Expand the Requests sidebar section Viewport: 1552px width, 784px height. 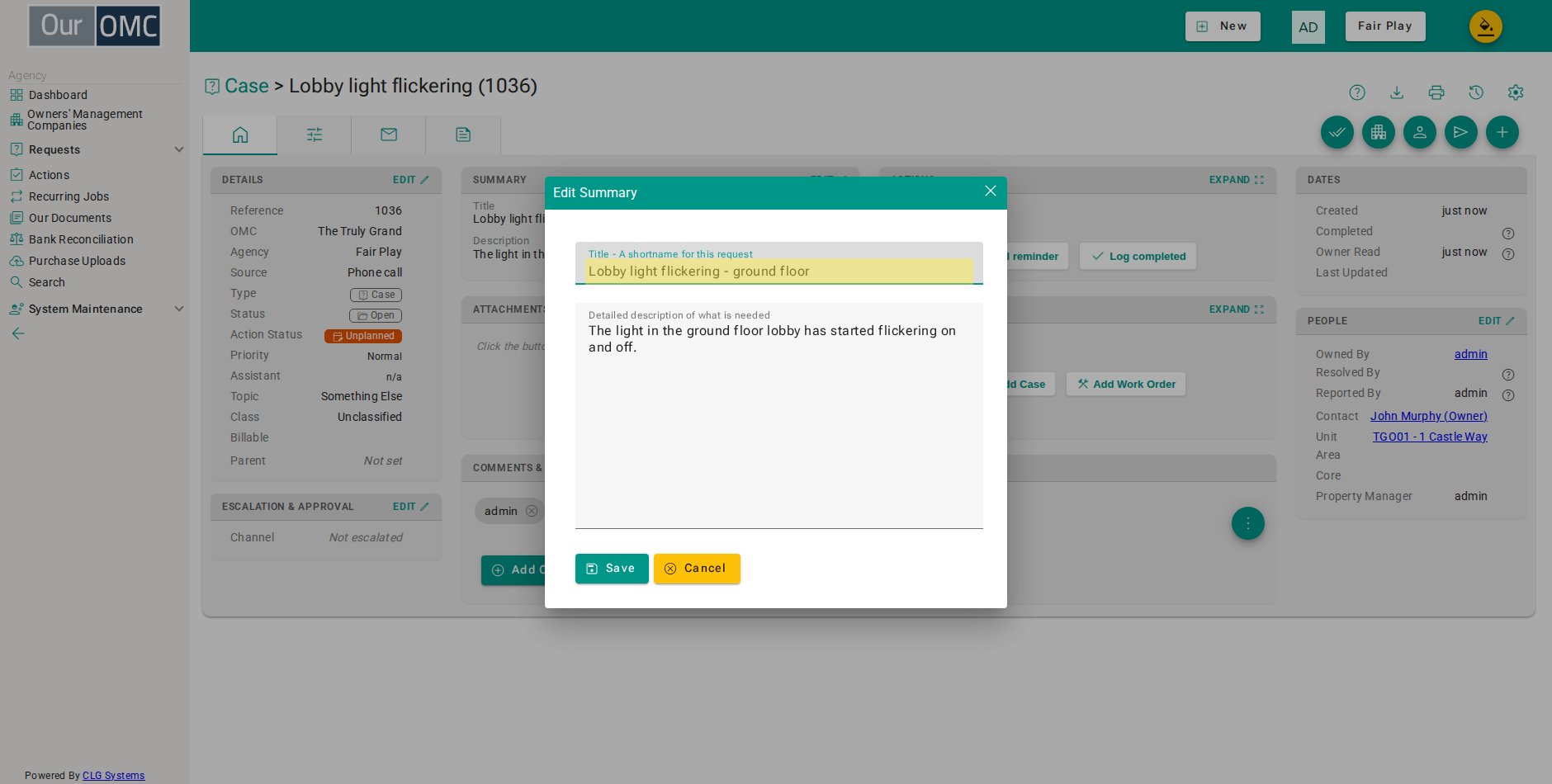pos(96,149)
